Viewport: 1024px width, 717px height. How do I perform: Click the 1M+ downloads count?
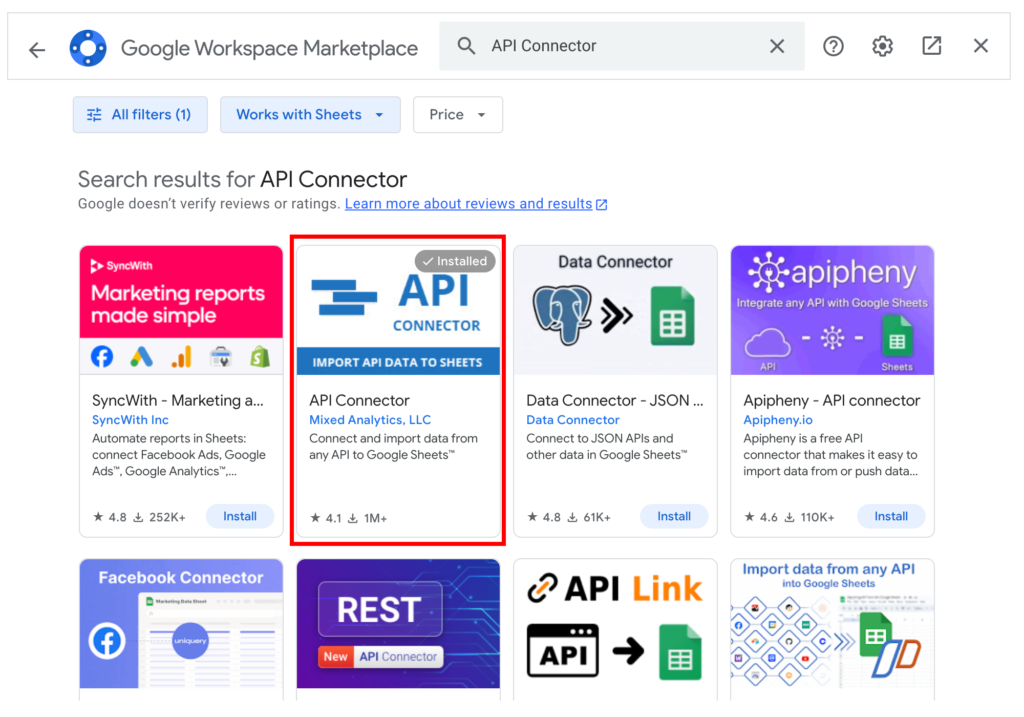(376, 518)
